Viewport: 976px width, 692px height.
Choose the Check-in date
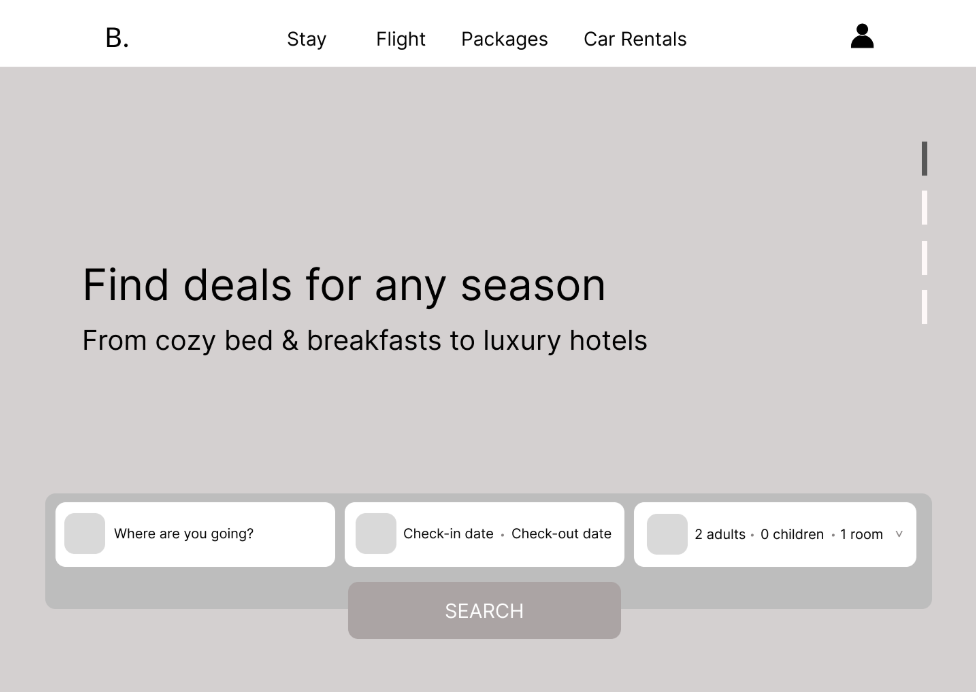448,534
